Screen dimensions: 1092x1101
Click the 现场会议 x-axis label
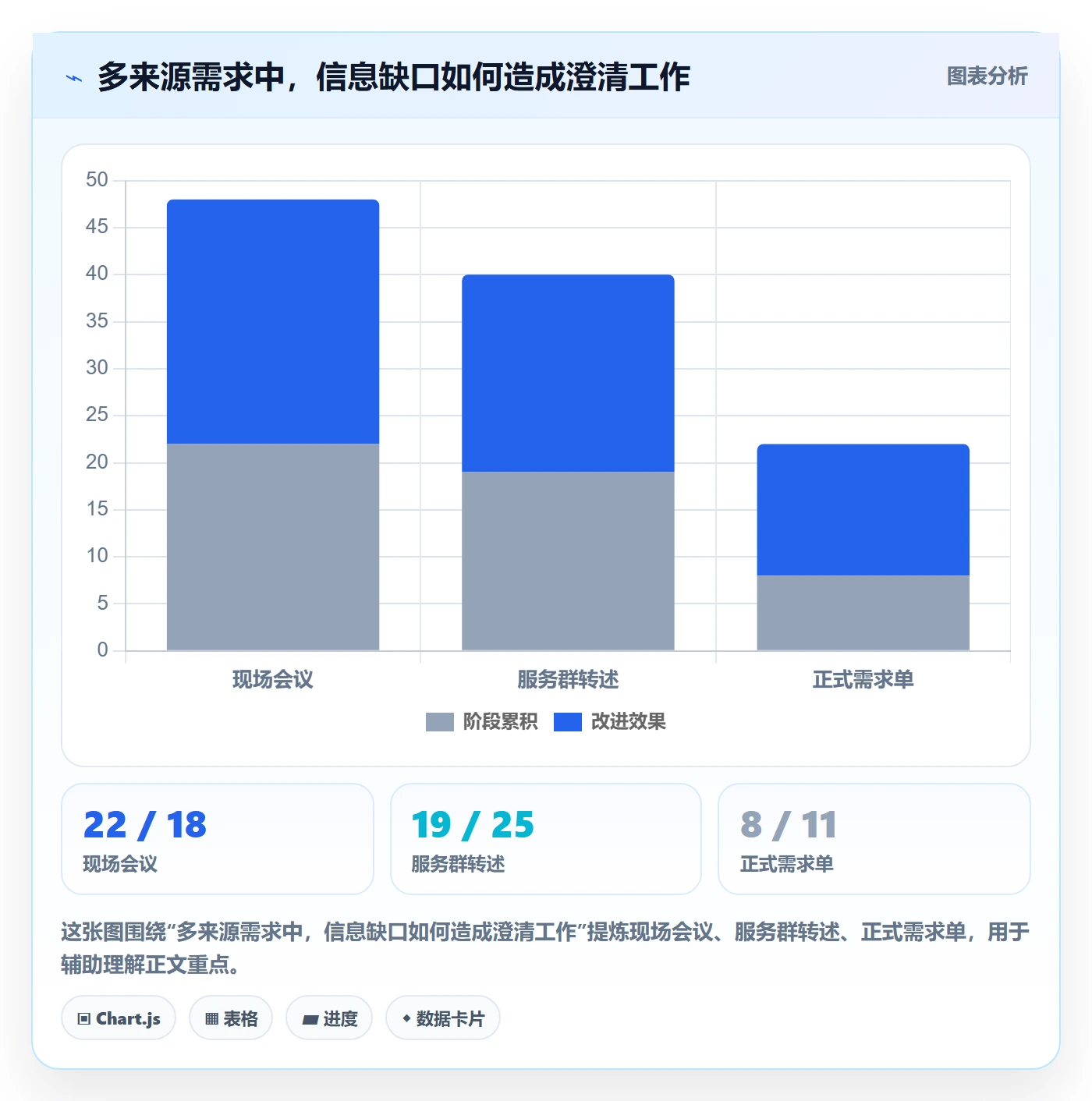pos(273,680)
